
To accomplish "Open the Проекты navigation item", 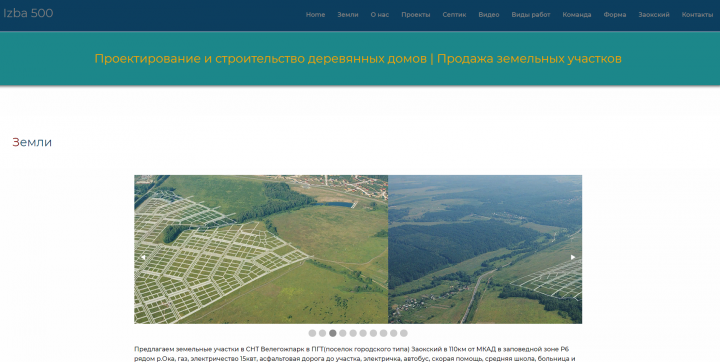I will click(416, 15).
